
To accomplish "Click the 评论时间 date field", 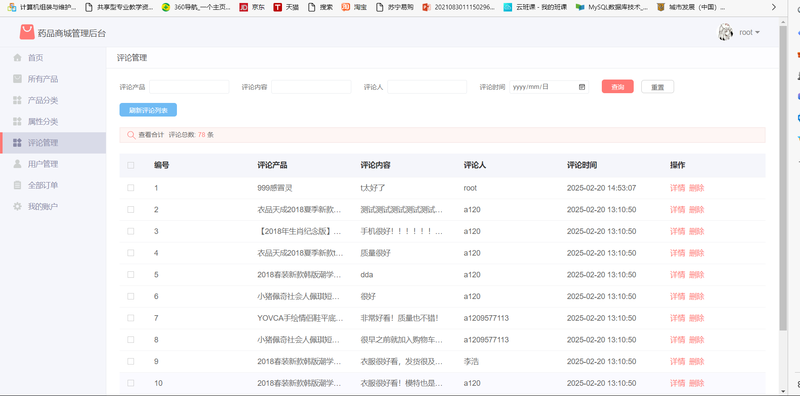I will (x=549, y=87).
